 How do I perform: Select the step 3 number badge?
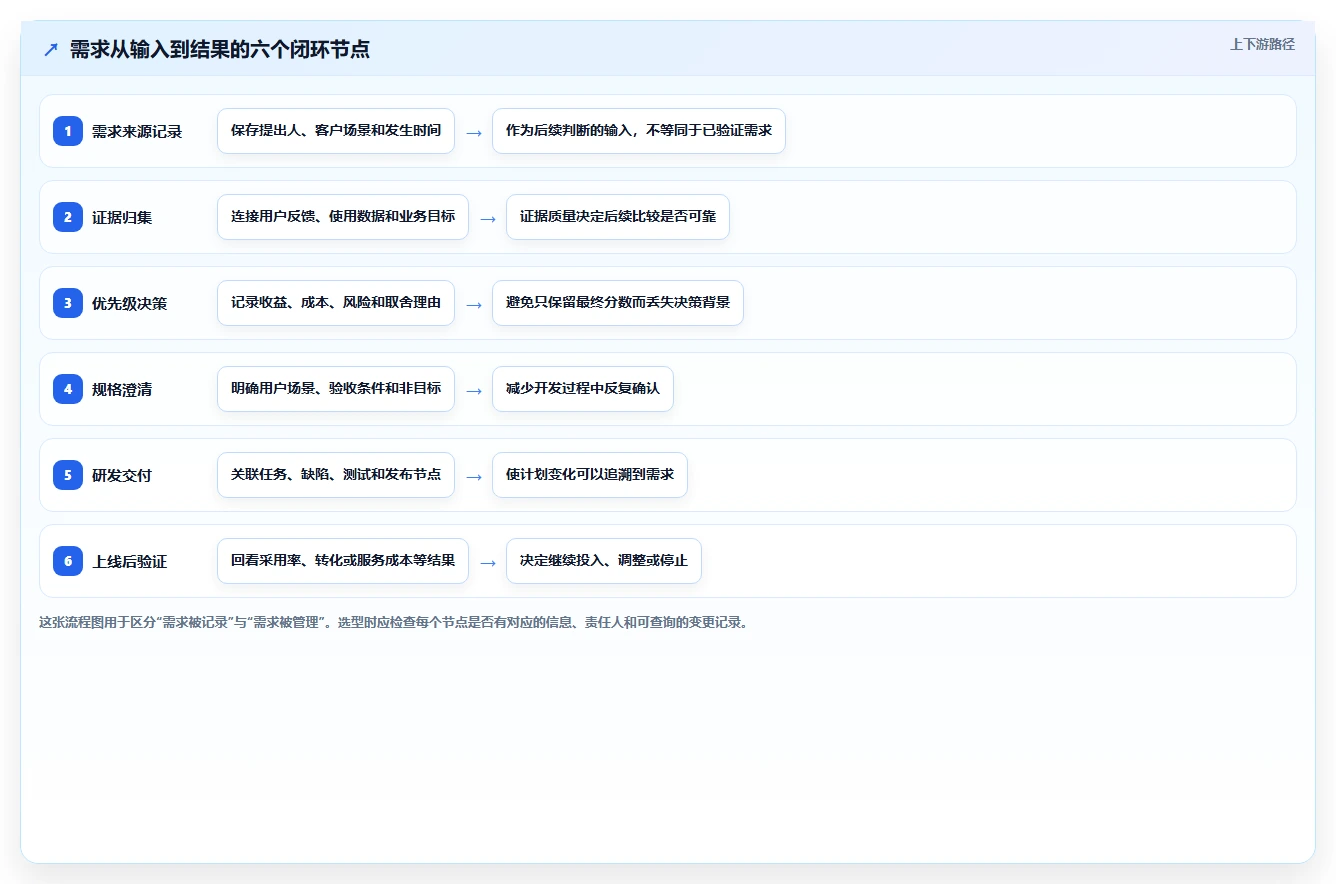click(x=68, y=303)
